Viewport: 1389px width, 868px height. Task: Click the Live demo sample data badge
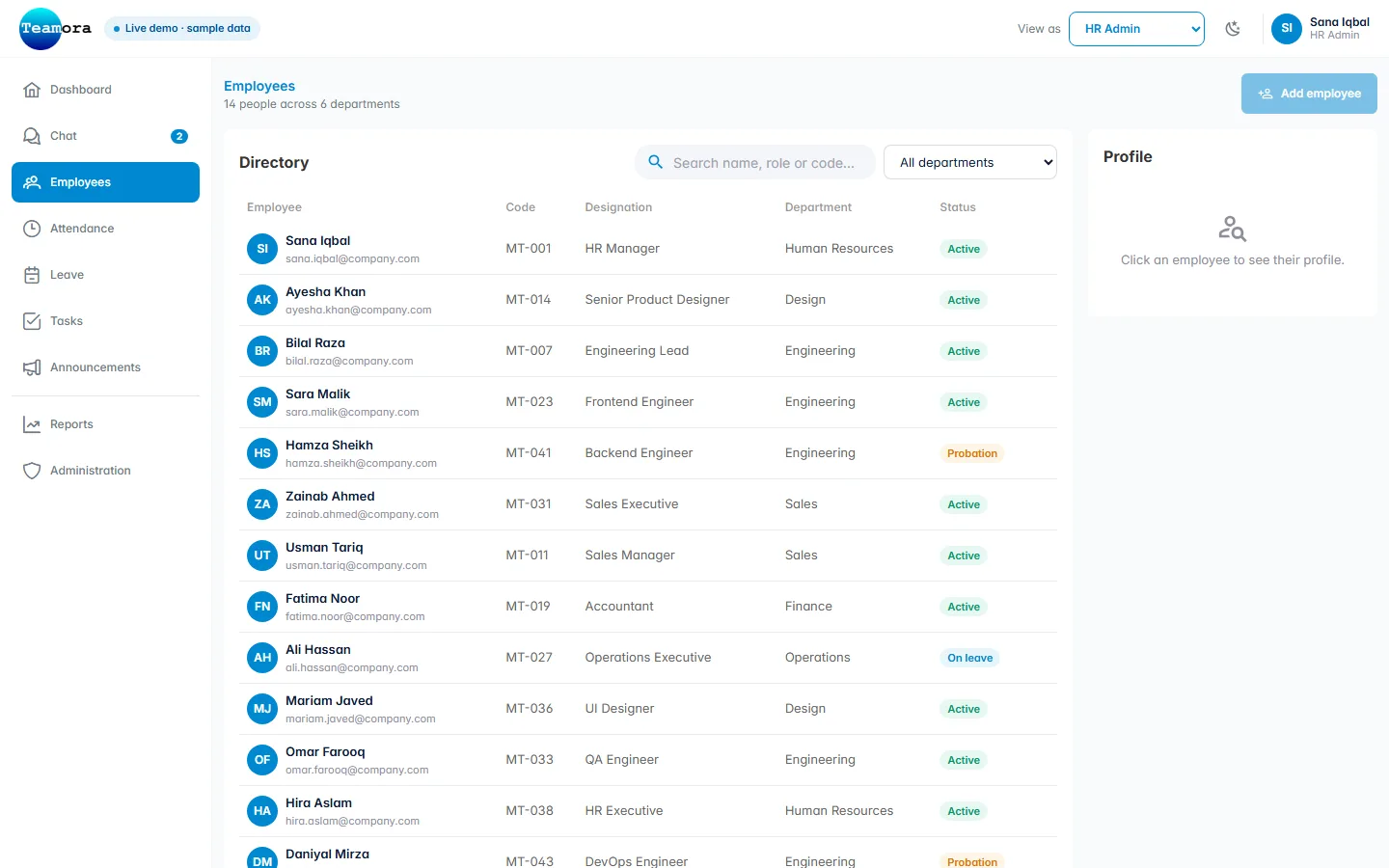(x=181, y=28)
